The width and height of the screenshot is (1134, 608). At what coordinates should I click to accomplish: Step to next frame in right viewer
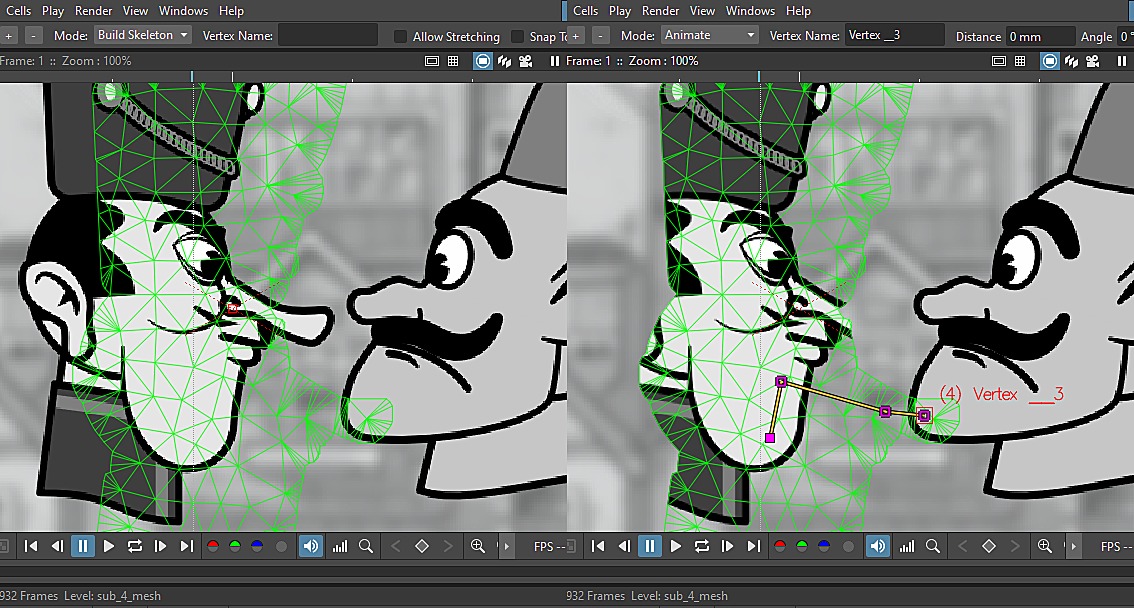728,547
